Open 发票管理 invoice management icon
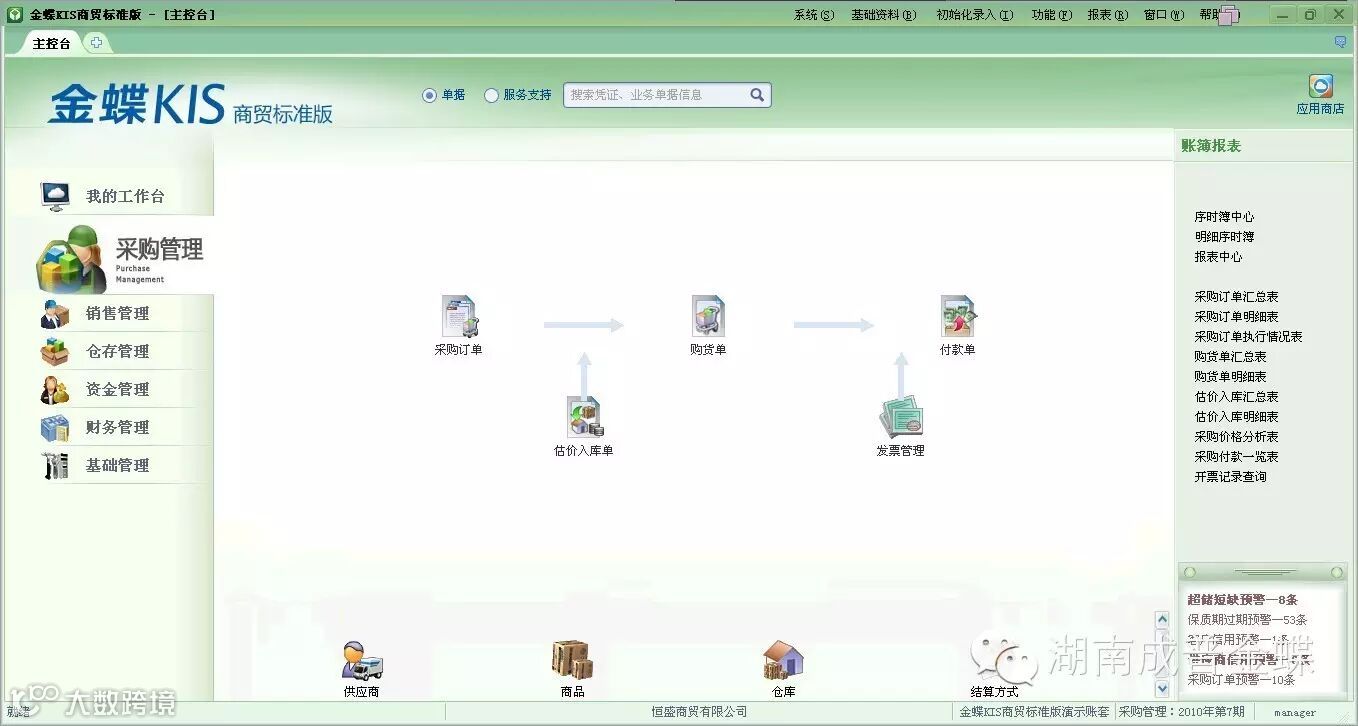 pyautogui.click(x=900, y=417)
